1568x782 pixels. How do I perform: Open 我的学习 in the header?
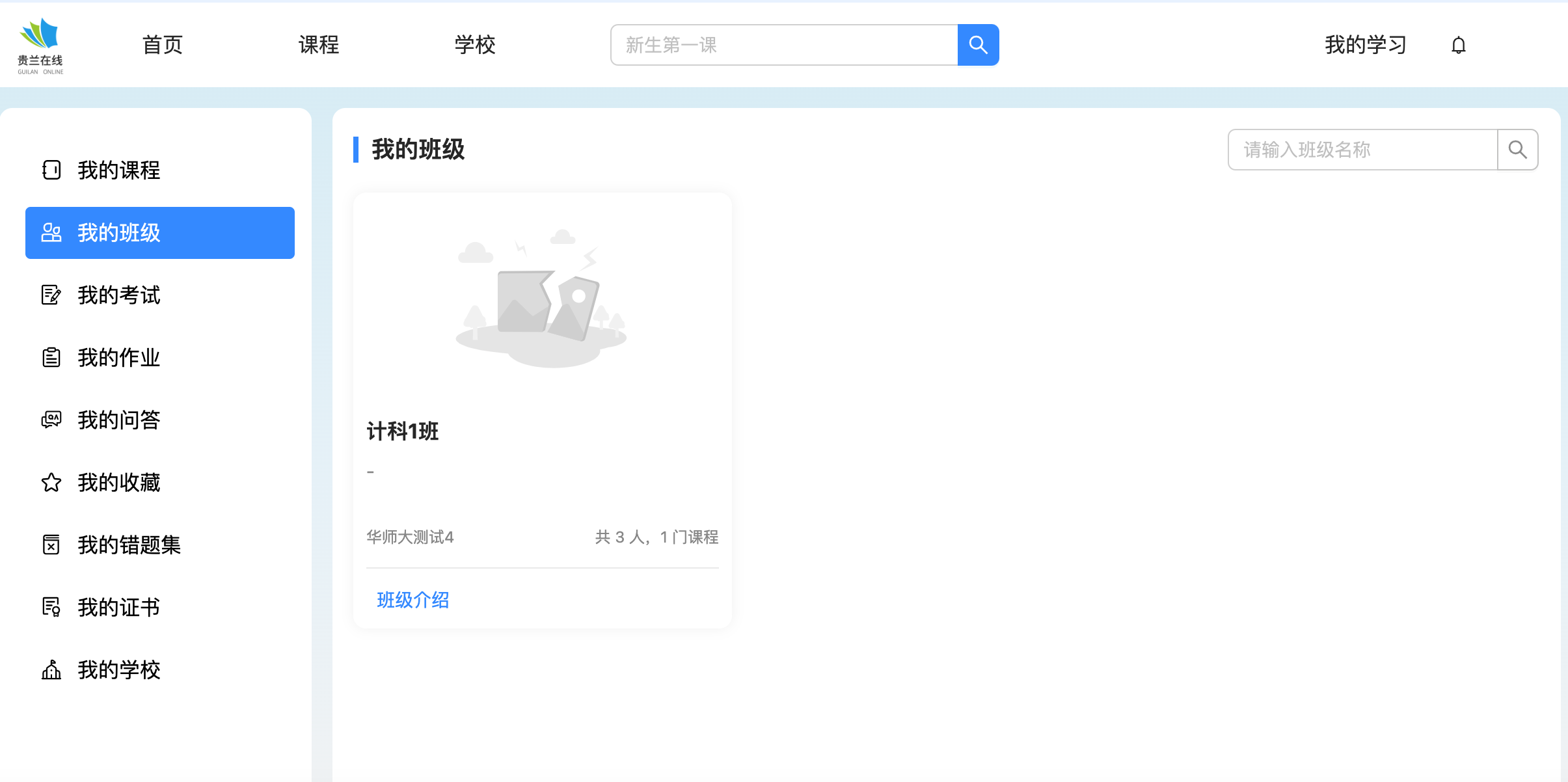[1366, 45]
